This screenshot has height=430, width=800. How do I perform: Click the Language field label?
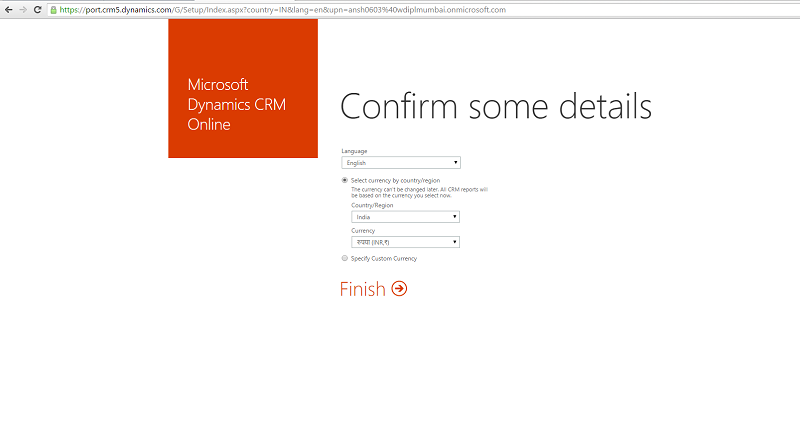(x=354, y=151)
